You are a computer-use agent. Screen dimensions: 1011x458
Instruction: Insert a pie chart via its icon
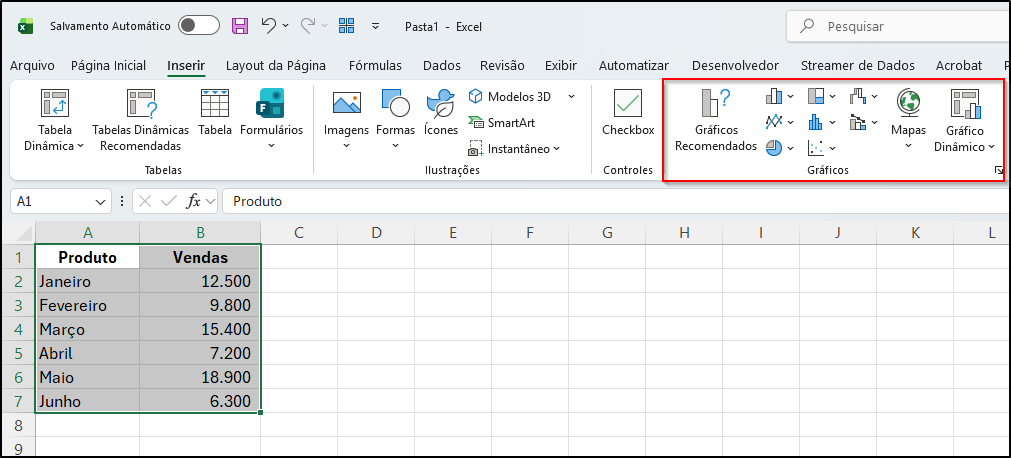[x=774, y=147]
